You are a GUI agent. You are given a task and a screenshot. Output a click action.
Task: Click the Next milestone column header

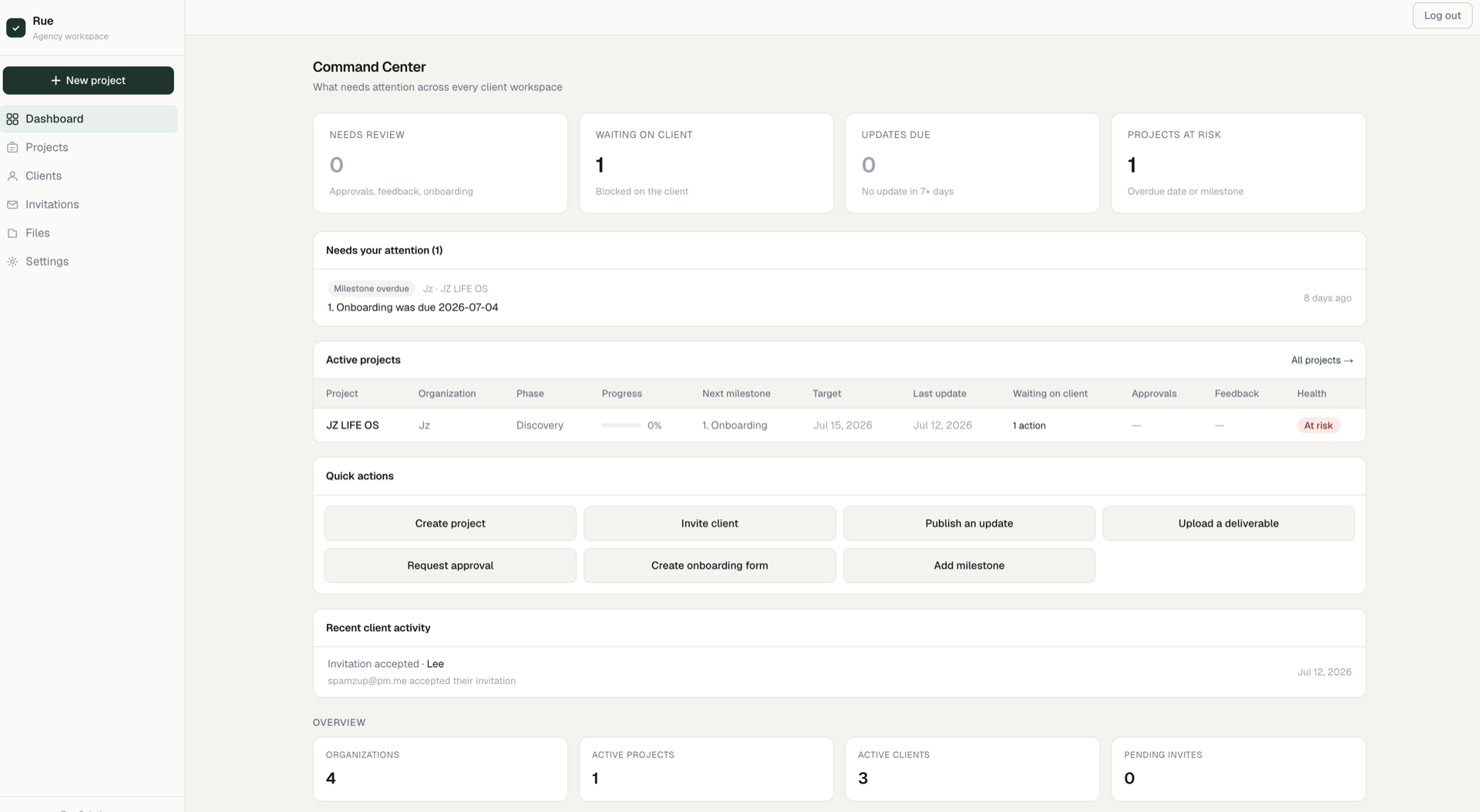click(736, 394)
